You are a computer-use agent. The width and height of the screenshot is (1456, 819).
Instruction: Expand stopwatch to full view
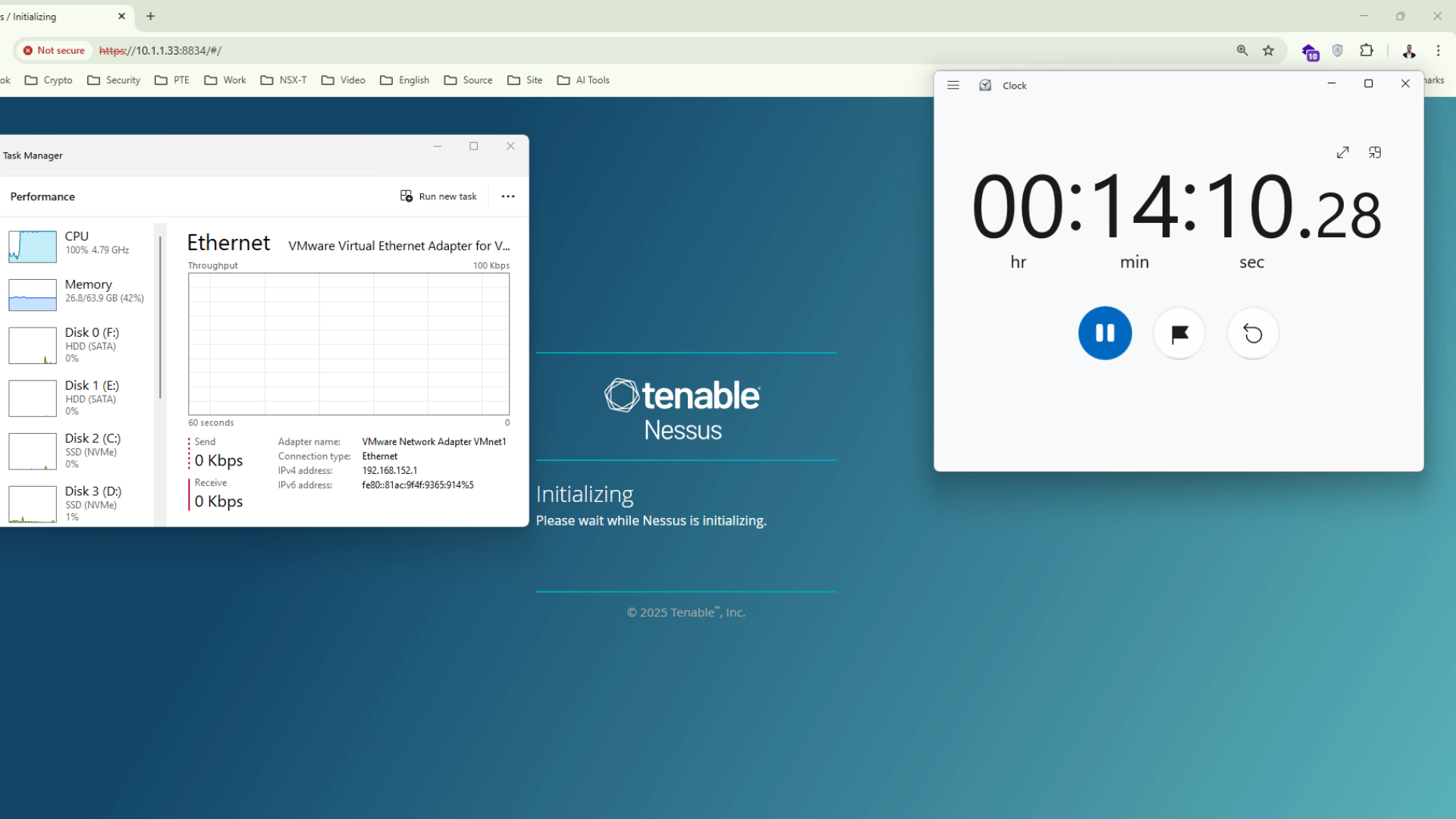(1342, 152)
